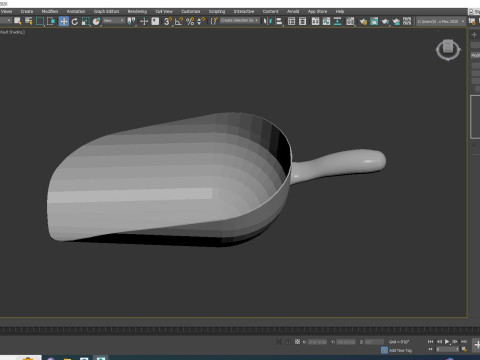
Task: Activate the Select and Rotate tool
Action: pyautogui.click(x=75, y=21)
